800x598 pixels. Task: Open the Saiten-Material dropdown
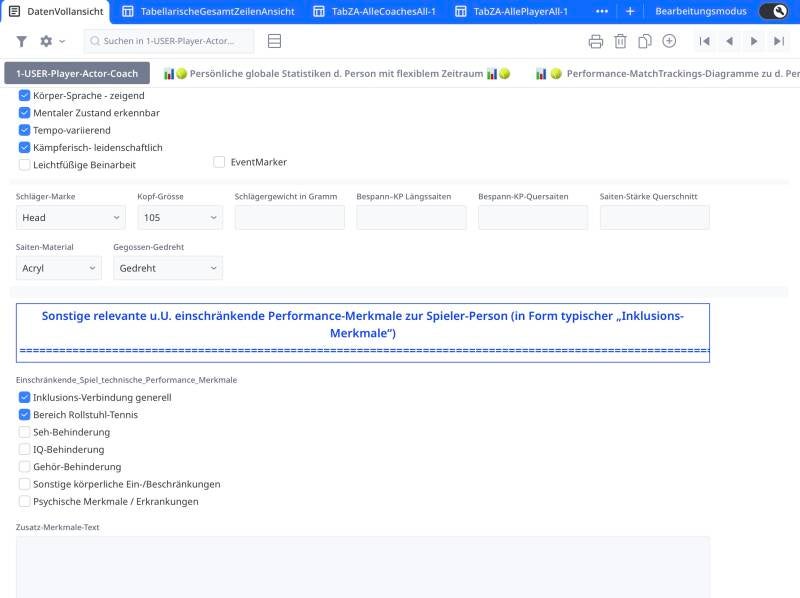58,268
